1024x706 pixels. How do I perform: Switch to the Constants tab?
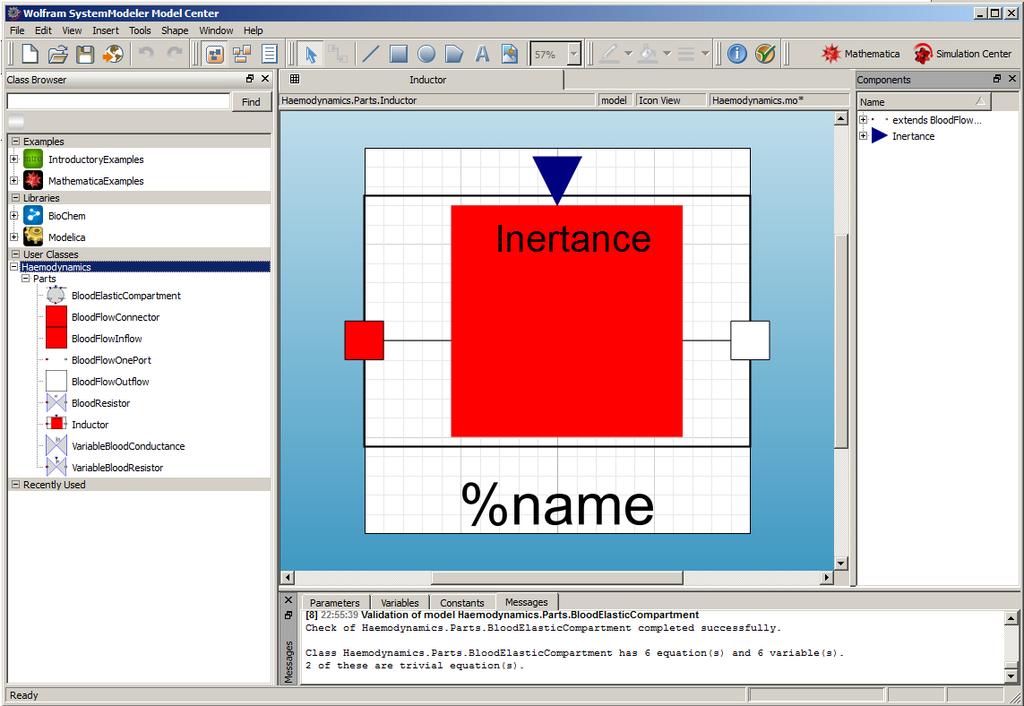[x=462, y=603]
